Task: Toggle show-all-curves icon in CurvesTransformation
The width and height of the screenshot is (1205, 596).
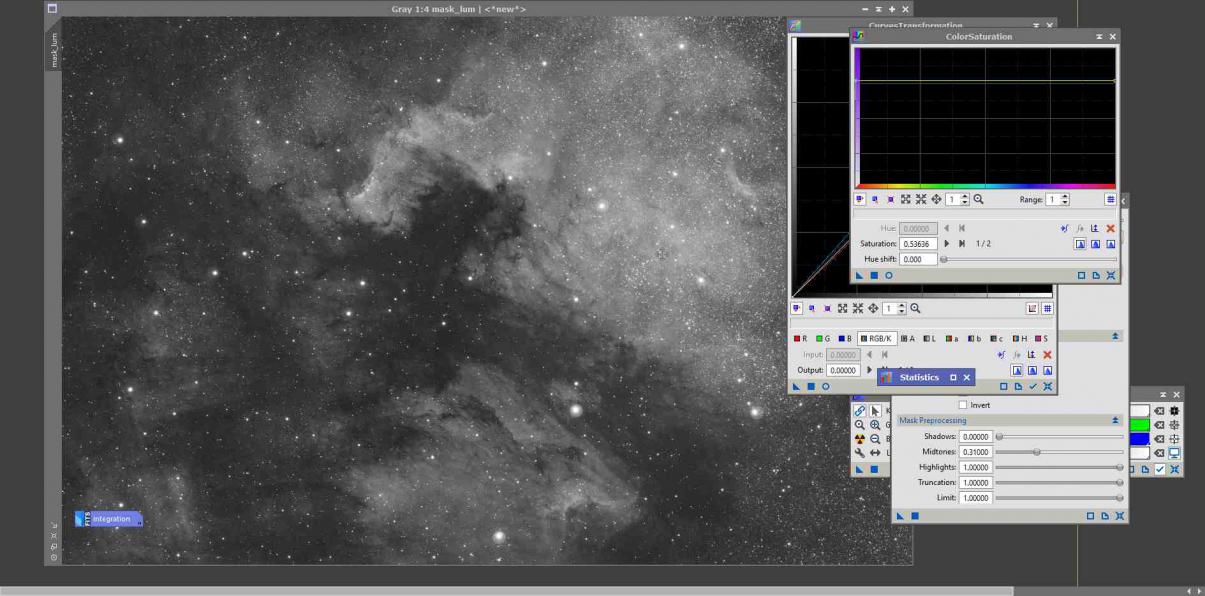Action: tap(1032, 308)
